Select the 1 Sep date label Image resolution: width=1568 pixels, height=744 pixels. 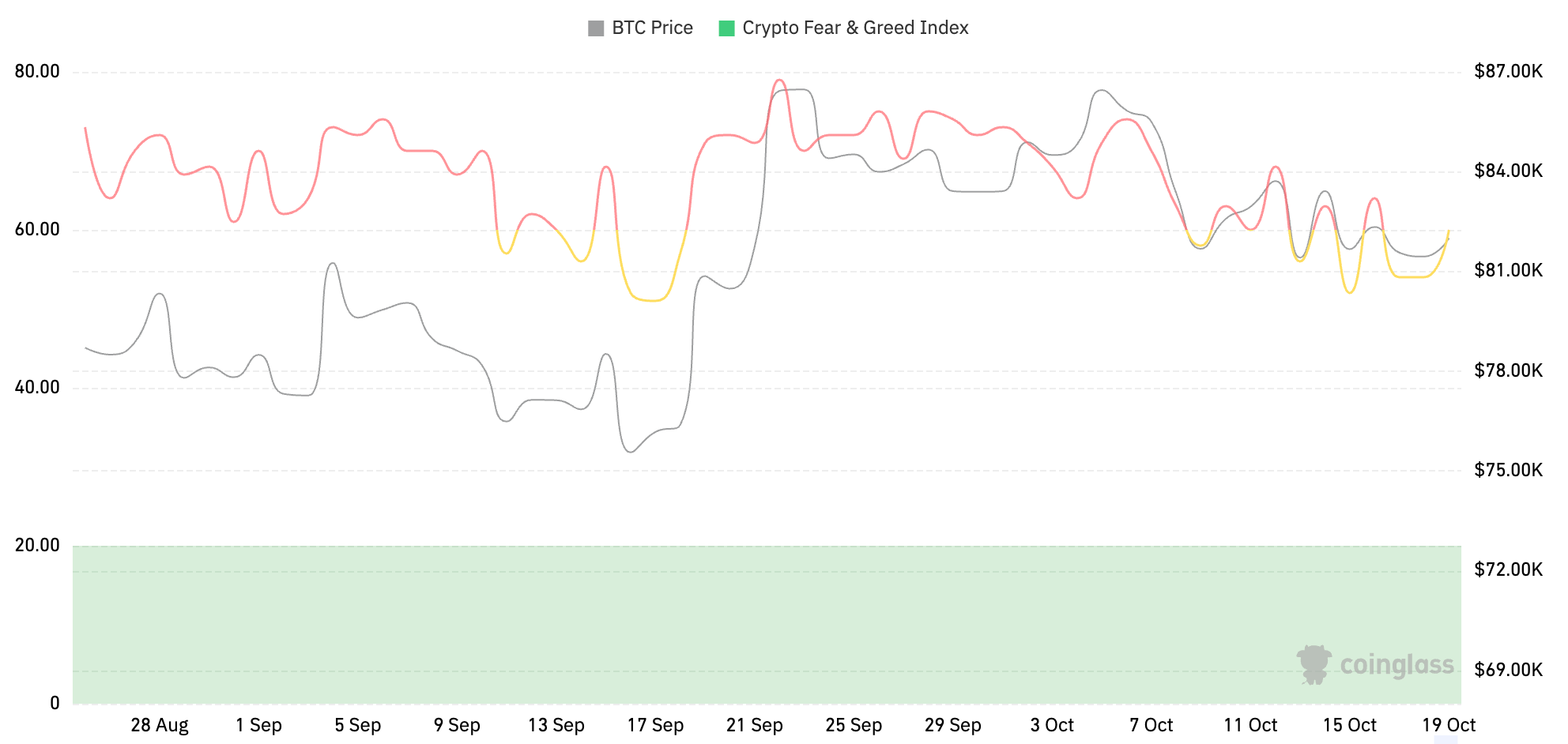pyautogui.click(x=258, y=725)
